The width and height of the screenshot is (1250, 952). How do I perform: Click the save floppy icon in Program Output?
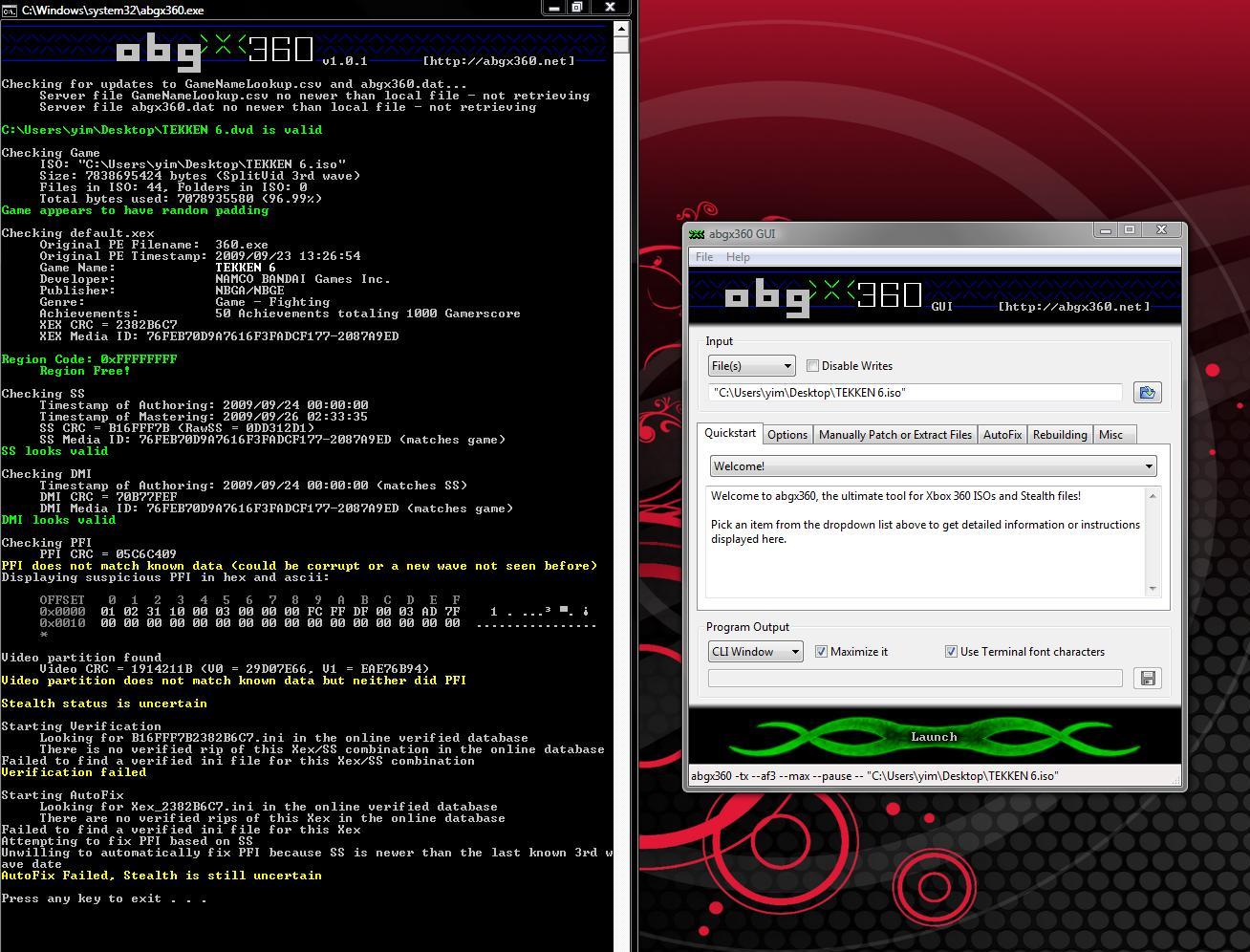point(1147,678)
